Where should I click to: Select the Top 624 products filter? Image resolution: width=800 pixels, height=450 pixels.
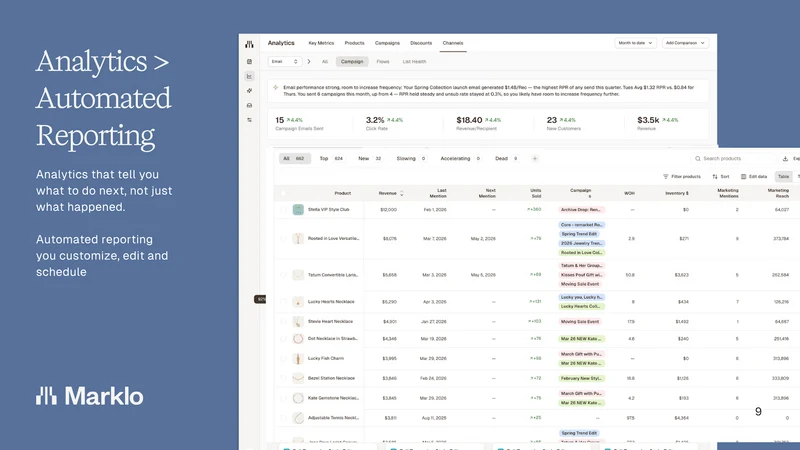331,159
